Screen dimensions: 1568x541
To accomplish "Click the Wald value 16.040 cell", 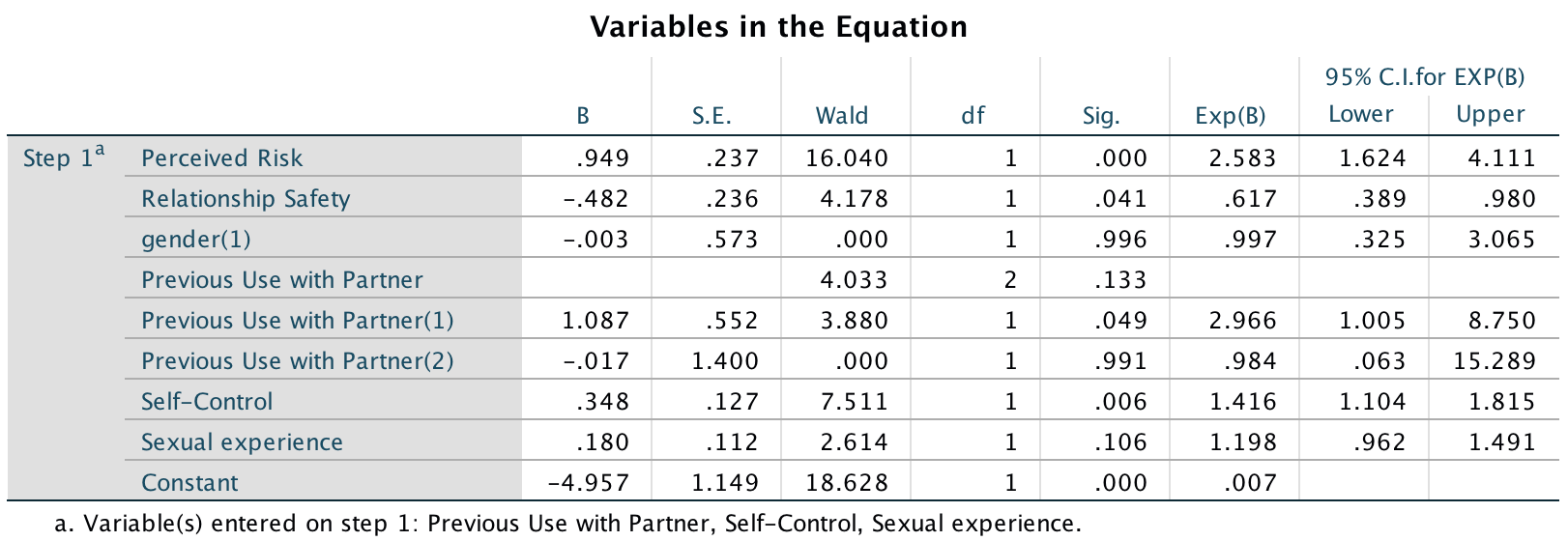I will (846, 158).
